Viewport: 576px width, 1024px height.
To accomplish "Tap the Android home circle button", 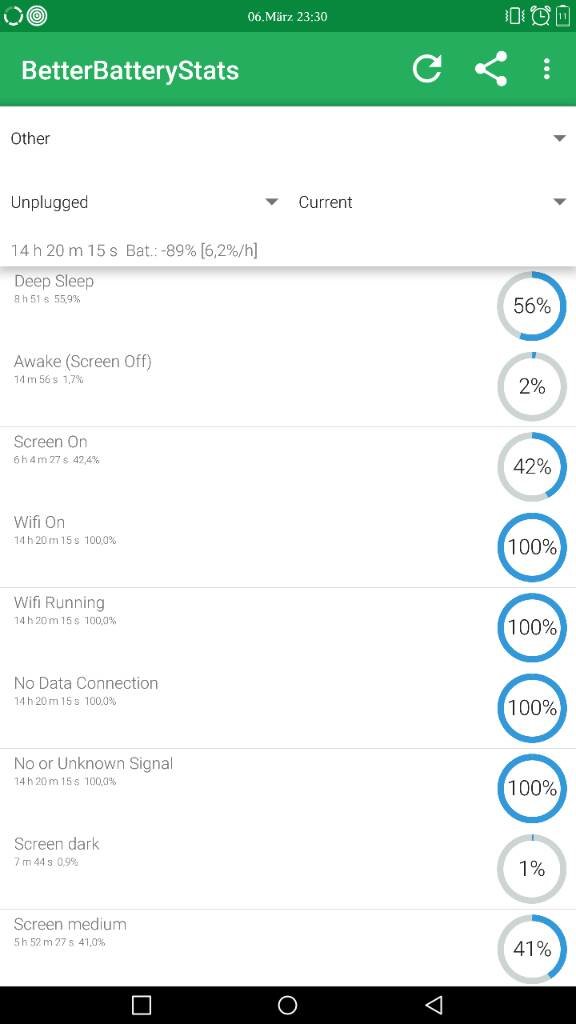I will (287, 1004).
